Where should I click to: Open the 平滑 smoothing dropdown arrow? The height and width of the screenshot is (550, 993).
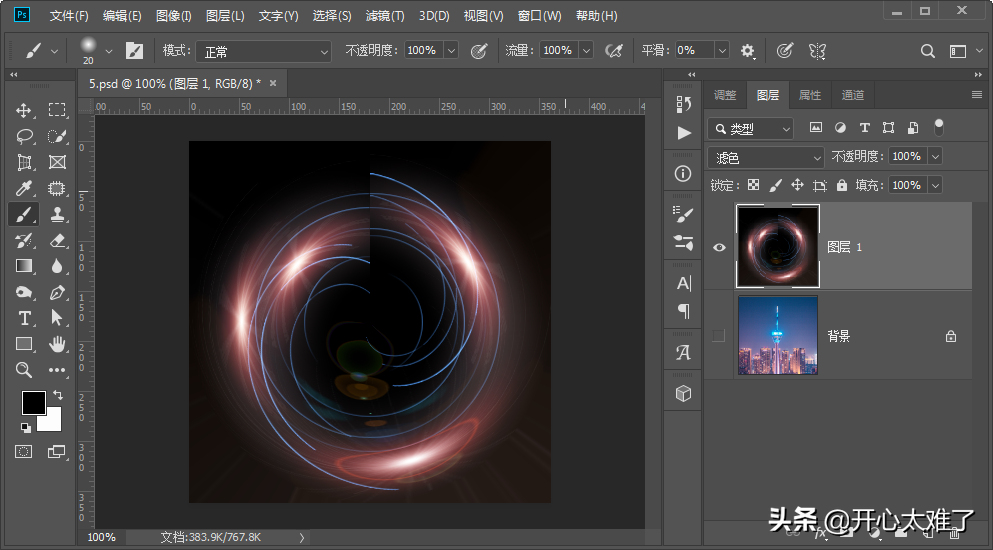[x=722, y=51]
